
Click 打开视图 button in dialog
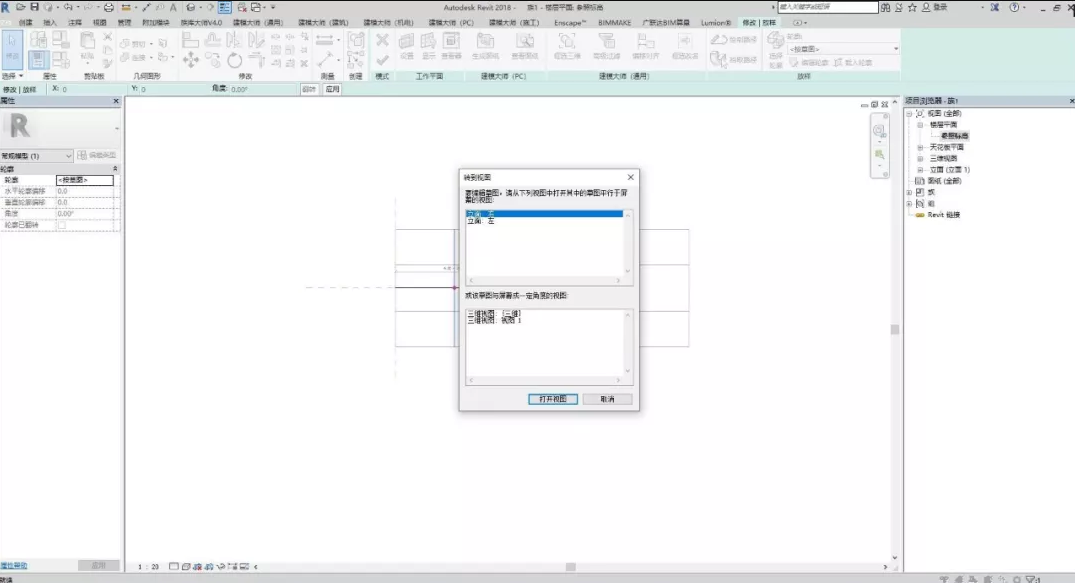pyautogui.click(x=553, y=398)
